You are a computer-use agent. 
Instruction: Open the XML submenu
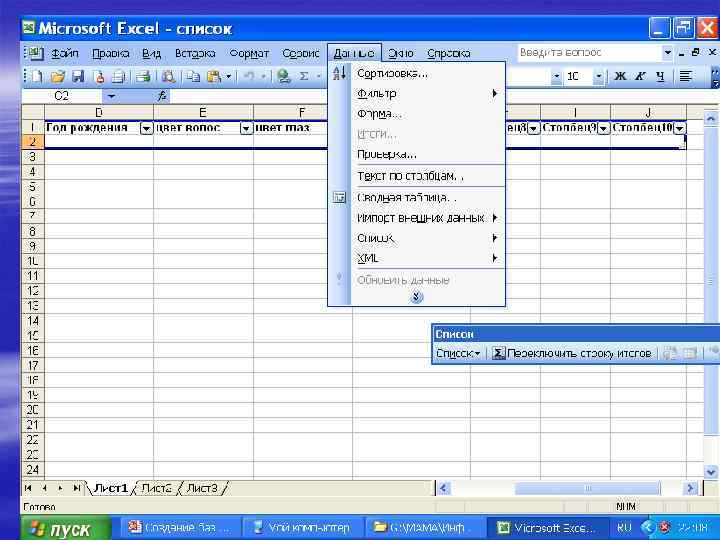click(x=417, y=258)
